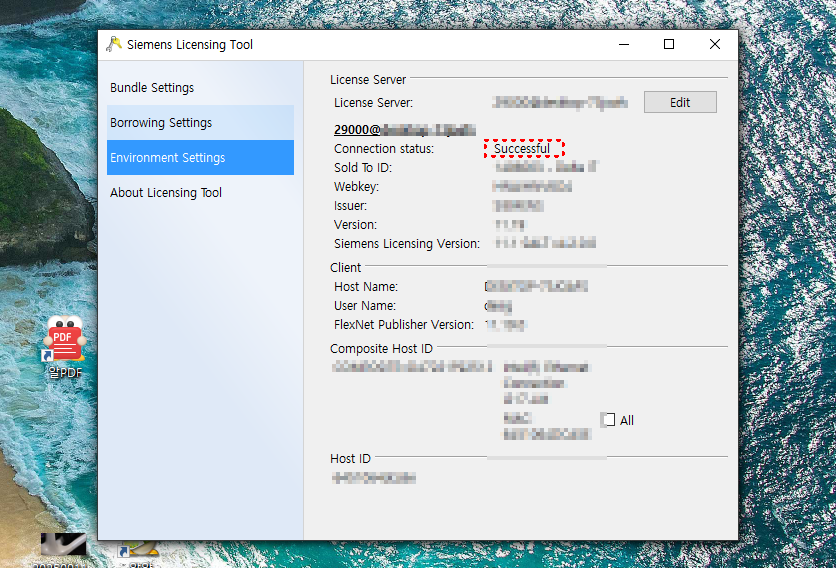This screenshot has height=568, width=836.
Task: Select Borrowing Settings in the sidebar
Action: point(200,123)
